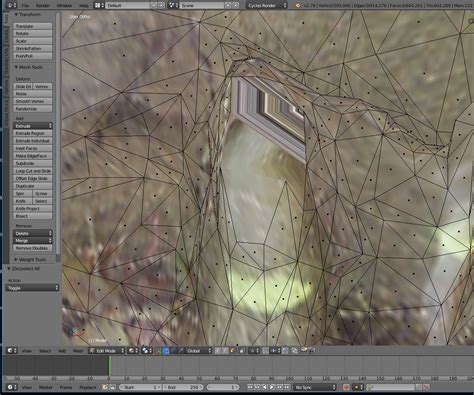Jump to the last frame
The image size is (474, 395).
287,387
